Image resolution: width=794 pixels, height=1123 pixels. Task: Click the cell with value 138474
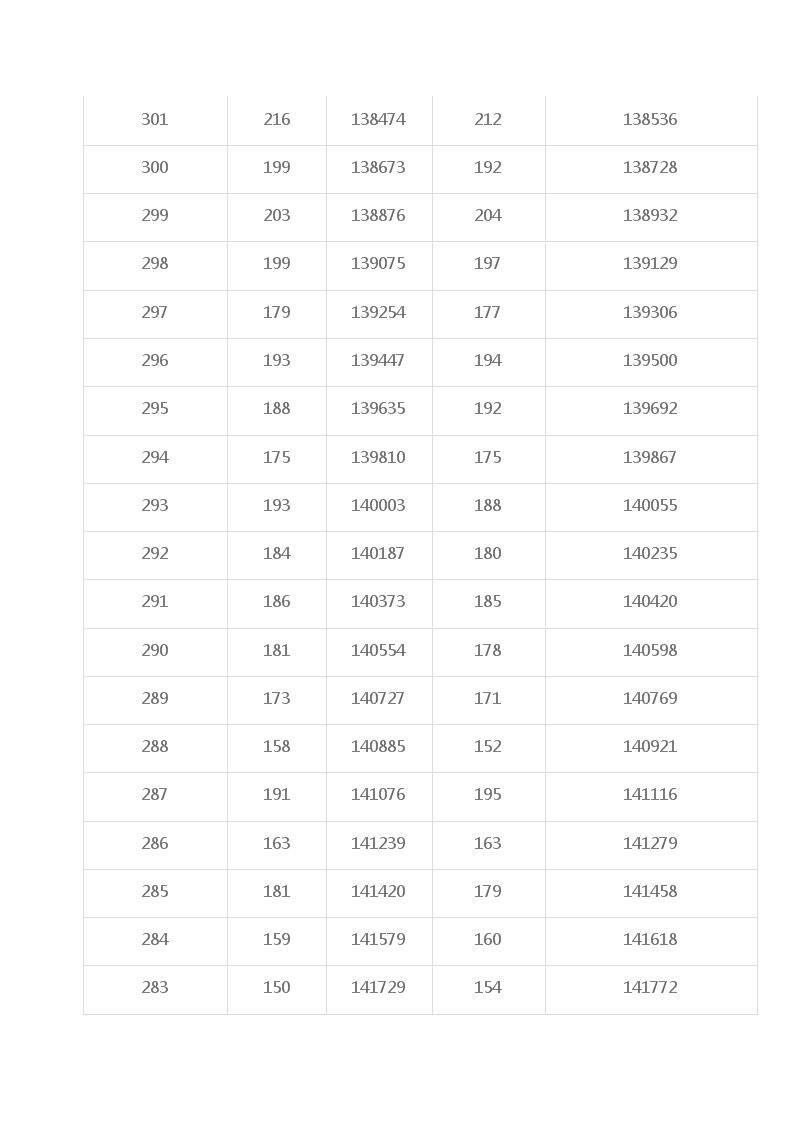click(x=379, y=120)
